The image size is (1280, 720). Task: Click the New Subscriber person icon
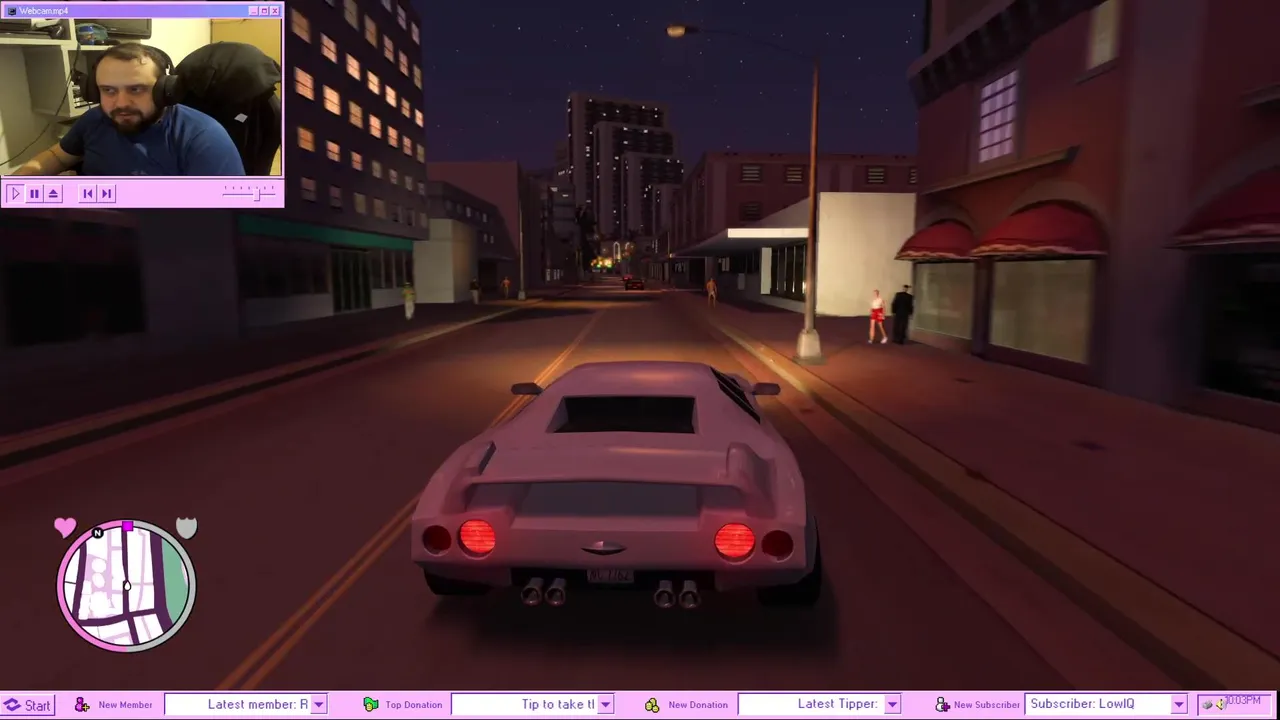tap(942, 705)
